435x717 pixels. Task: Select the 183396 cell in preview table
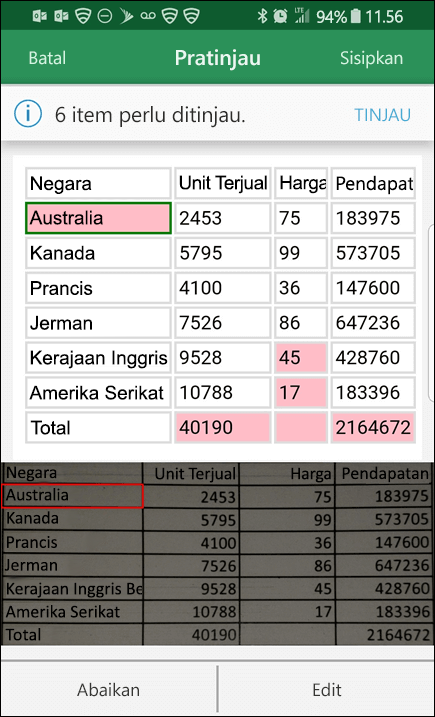click(x=373, y=392)
